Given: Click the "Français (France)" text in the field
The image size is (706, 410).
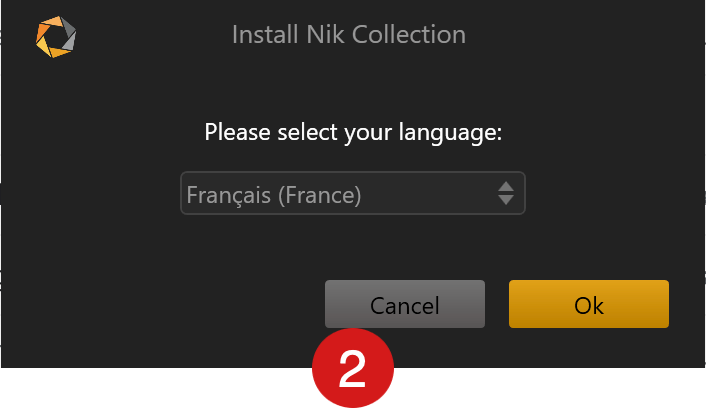Looking at the screenshot, I should coord(274,195).
